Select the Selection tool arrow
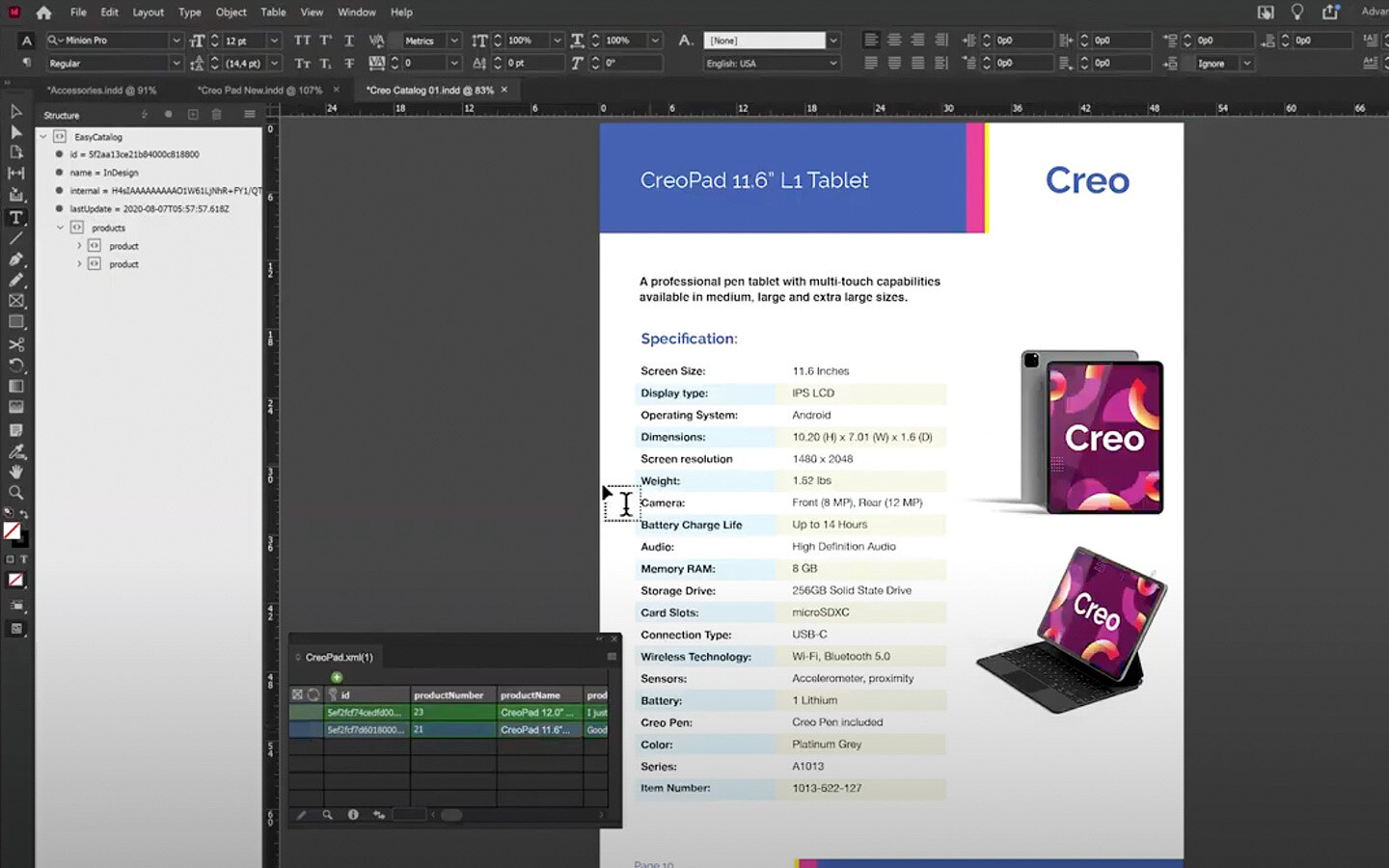The width and height of the screenshot is (1389, 868). pyautogui.click(x=15, y=111)
